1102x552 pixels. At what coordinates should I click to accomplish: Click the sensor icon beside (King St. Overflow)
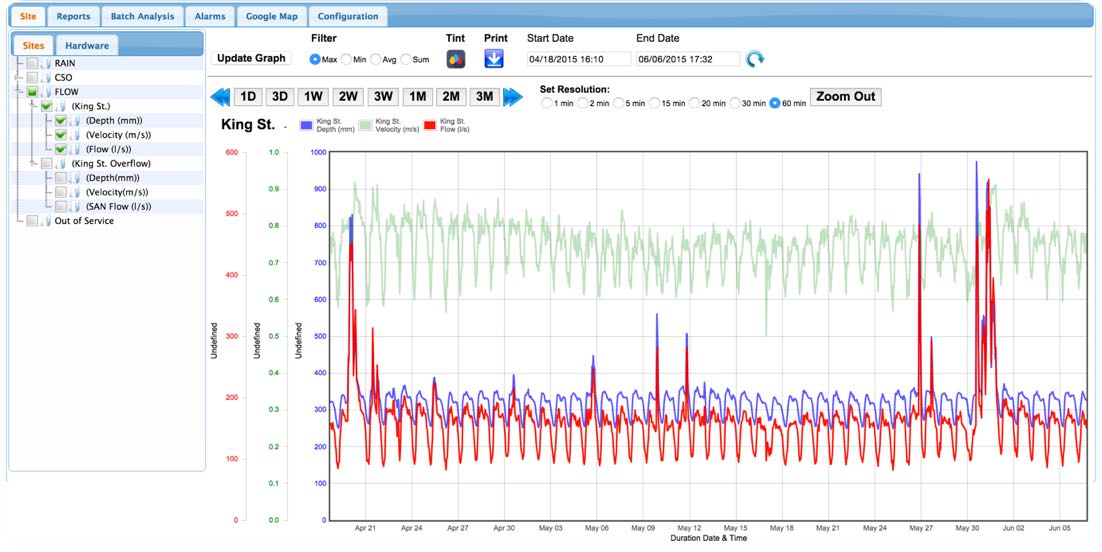(61, 164)
